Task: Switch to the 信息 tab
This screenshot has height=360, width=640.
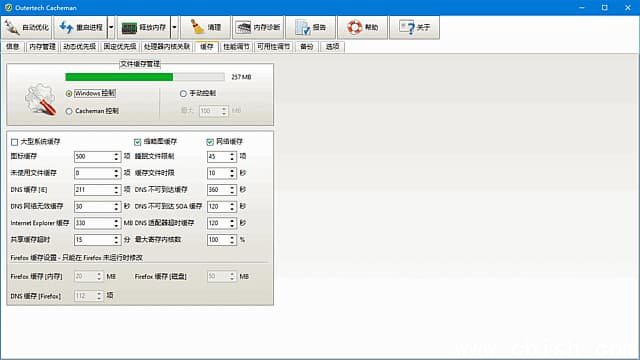Action: pyautogui.click(x=13, y=47)
